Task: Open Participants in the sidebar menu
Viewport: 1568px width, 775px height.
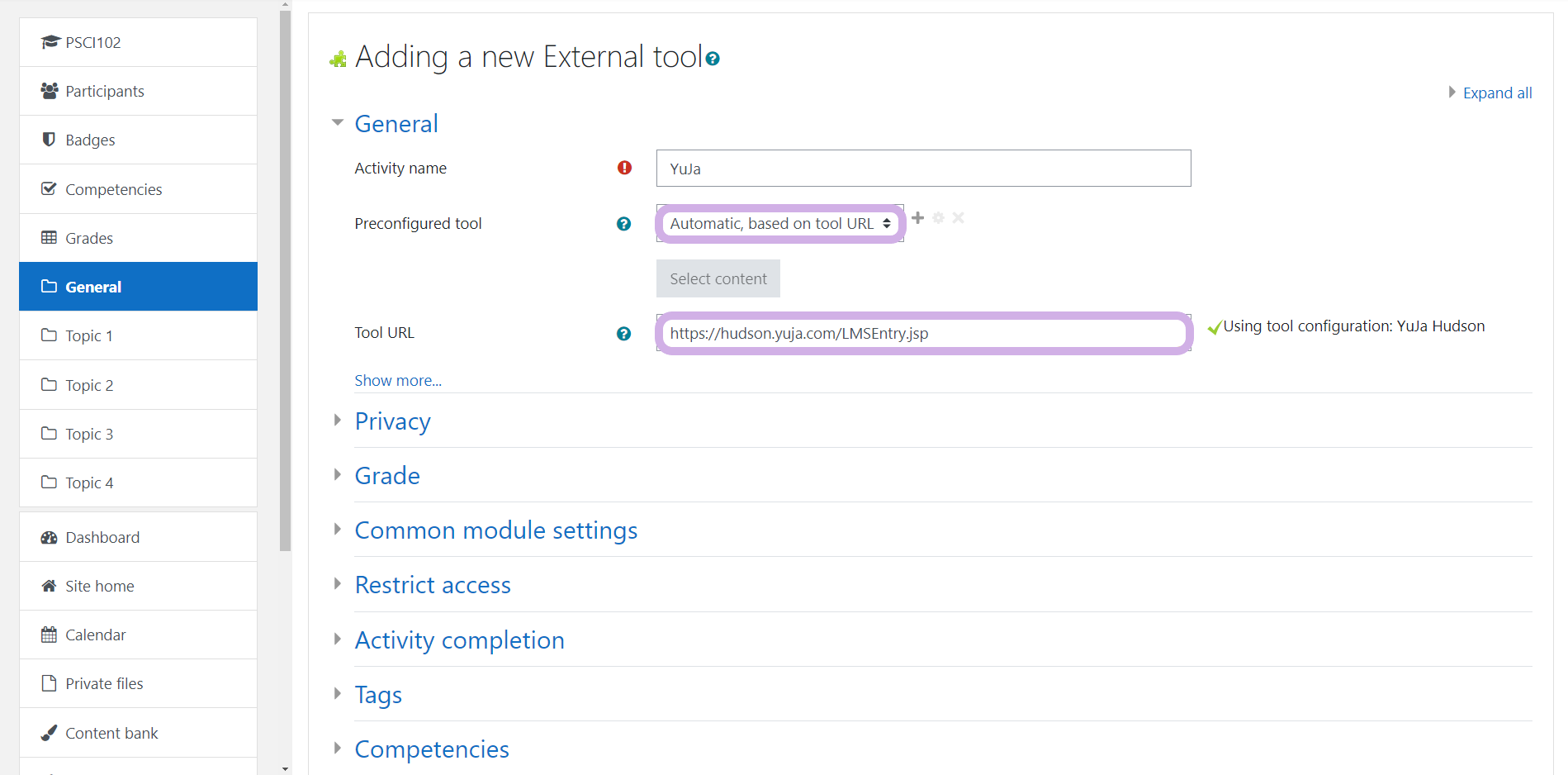Action: coord(104,92)
